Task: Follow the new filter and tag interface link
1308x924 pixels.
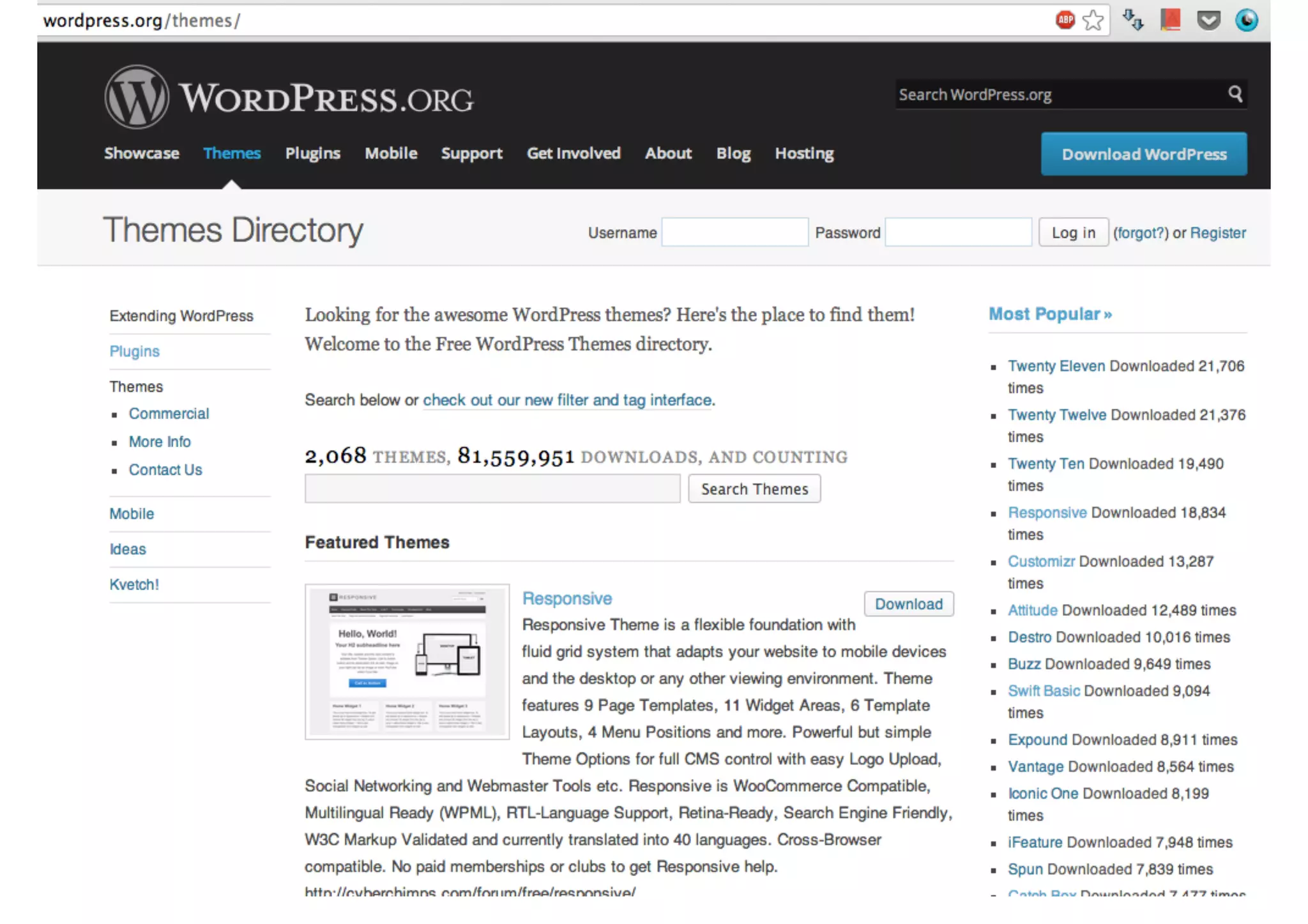Action: pyautogui.click(x=567, y=400)
